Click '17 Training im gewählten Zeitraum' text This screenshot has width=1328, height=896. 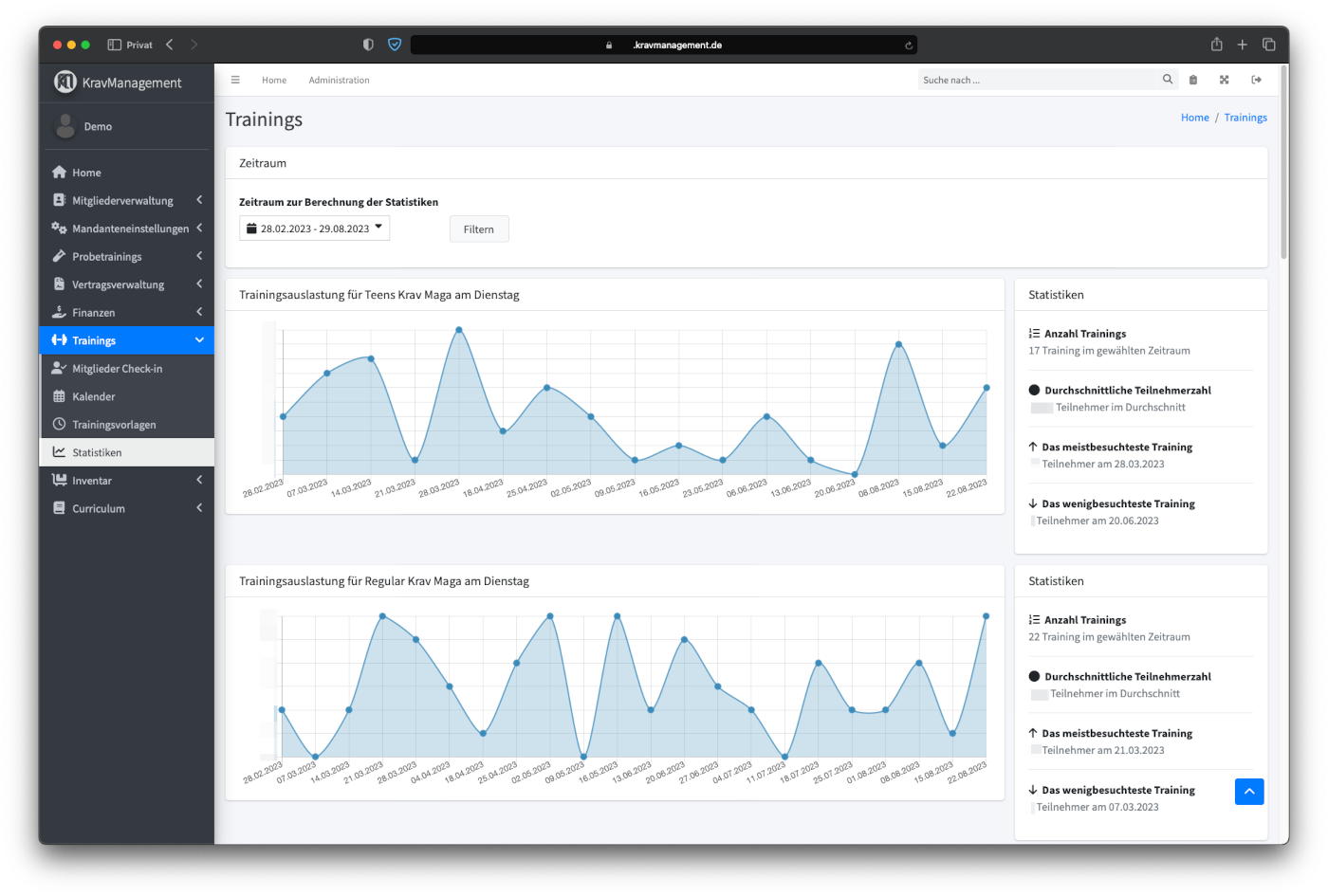pyautogui.click(x=1109, y=351)
